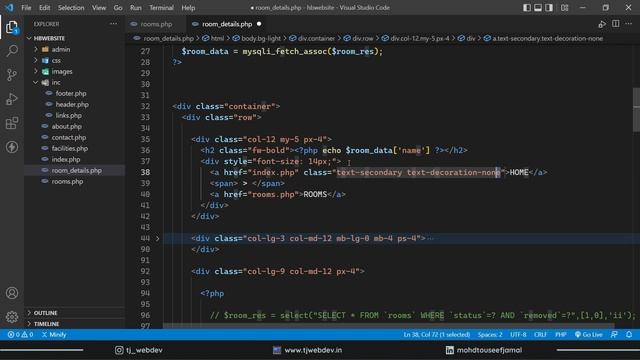
Task: Click unsaved dot on room_details.php tab
Action: tap(259, 24)
